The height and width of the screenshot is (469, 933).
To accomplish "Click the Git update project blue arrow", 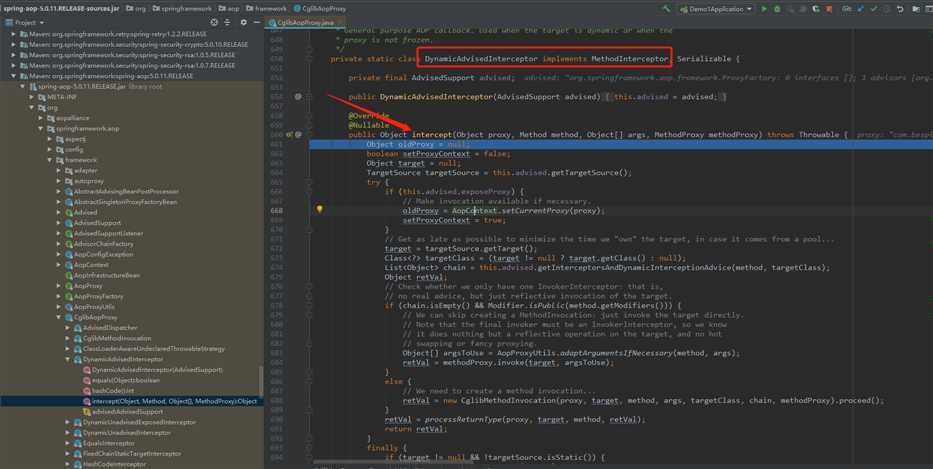I will [x=861, y=9].
